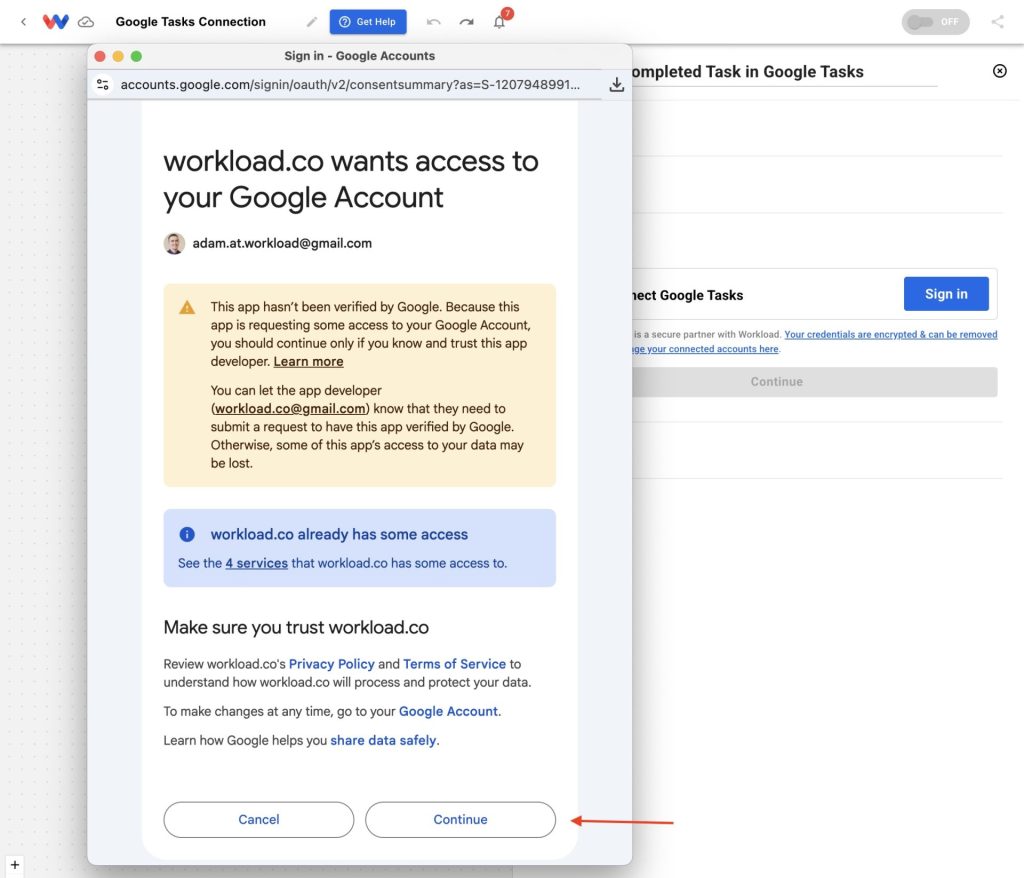Click the blue Sign in button
The height and width of the screenshot is (878, 1024).
pos(946,294)
